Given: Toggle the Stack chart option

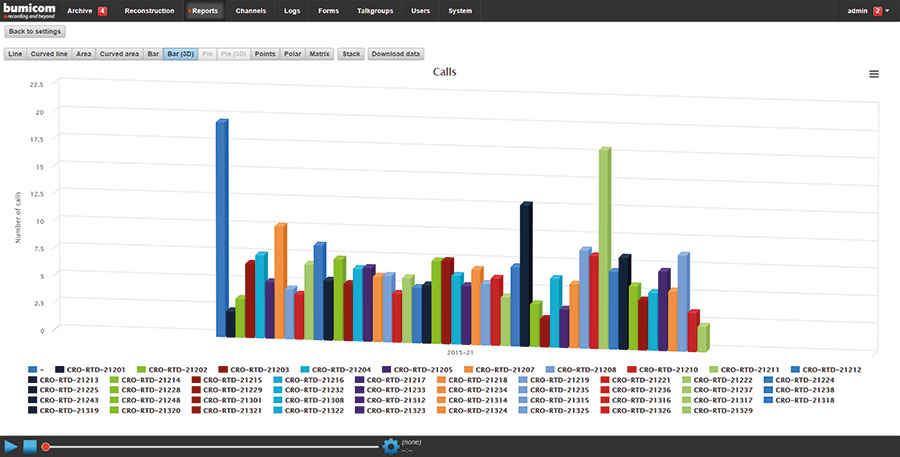Looking at the screenshot, I should (350, 53).
